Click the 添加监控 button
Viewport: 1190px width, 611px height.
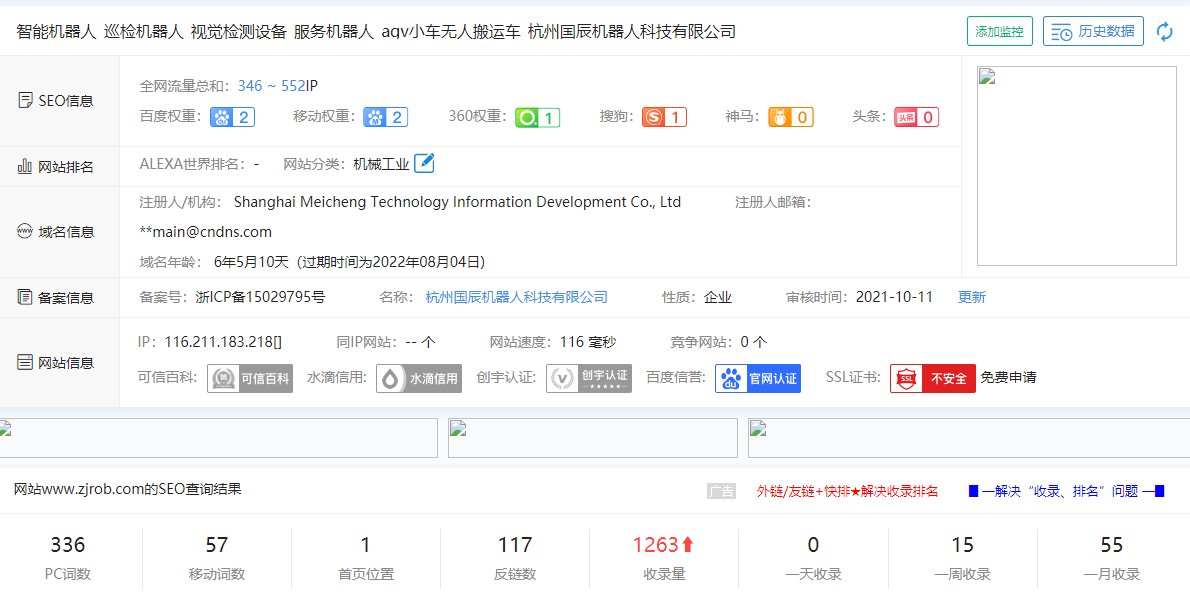coord(1000,31)
